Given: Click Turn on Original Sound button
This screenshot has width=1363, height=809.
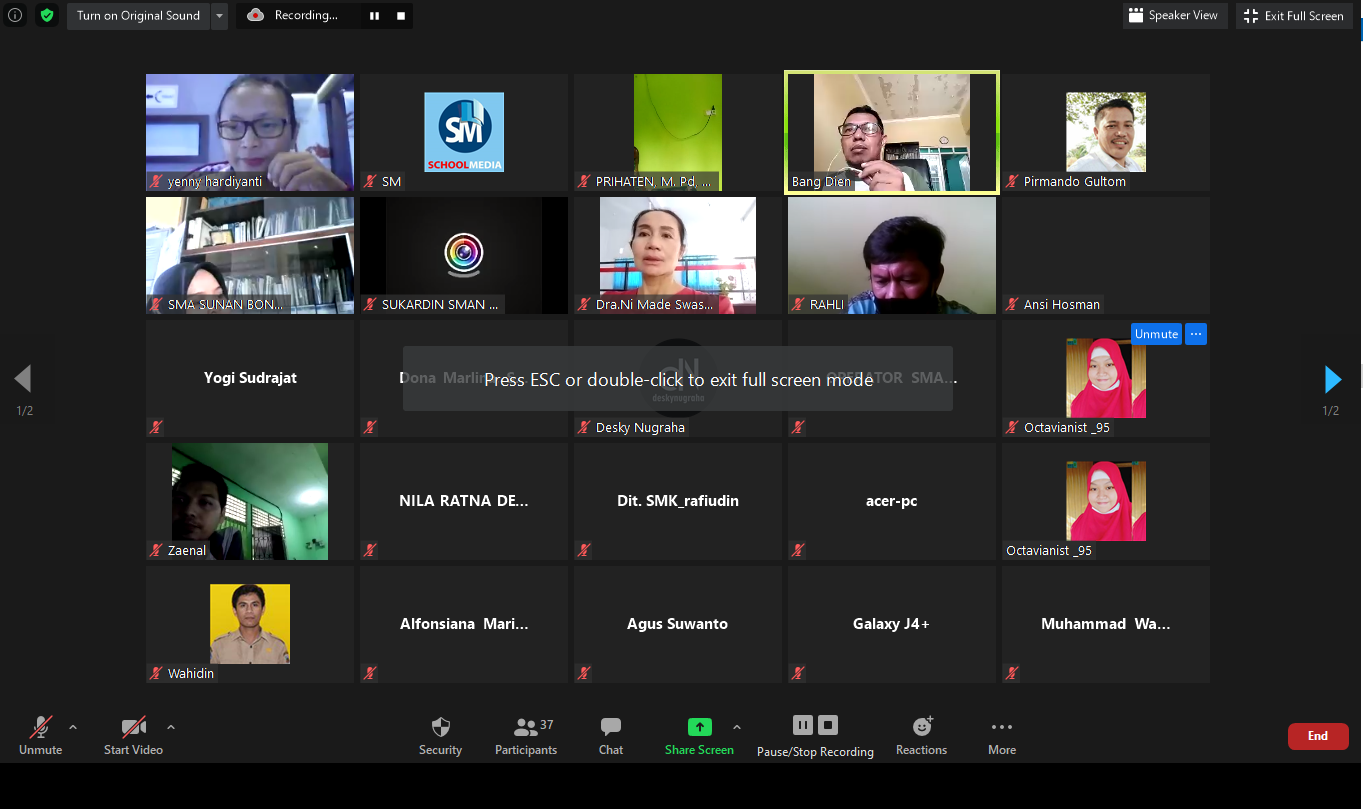Looking at the screenshot, I should tap(138, 16).
